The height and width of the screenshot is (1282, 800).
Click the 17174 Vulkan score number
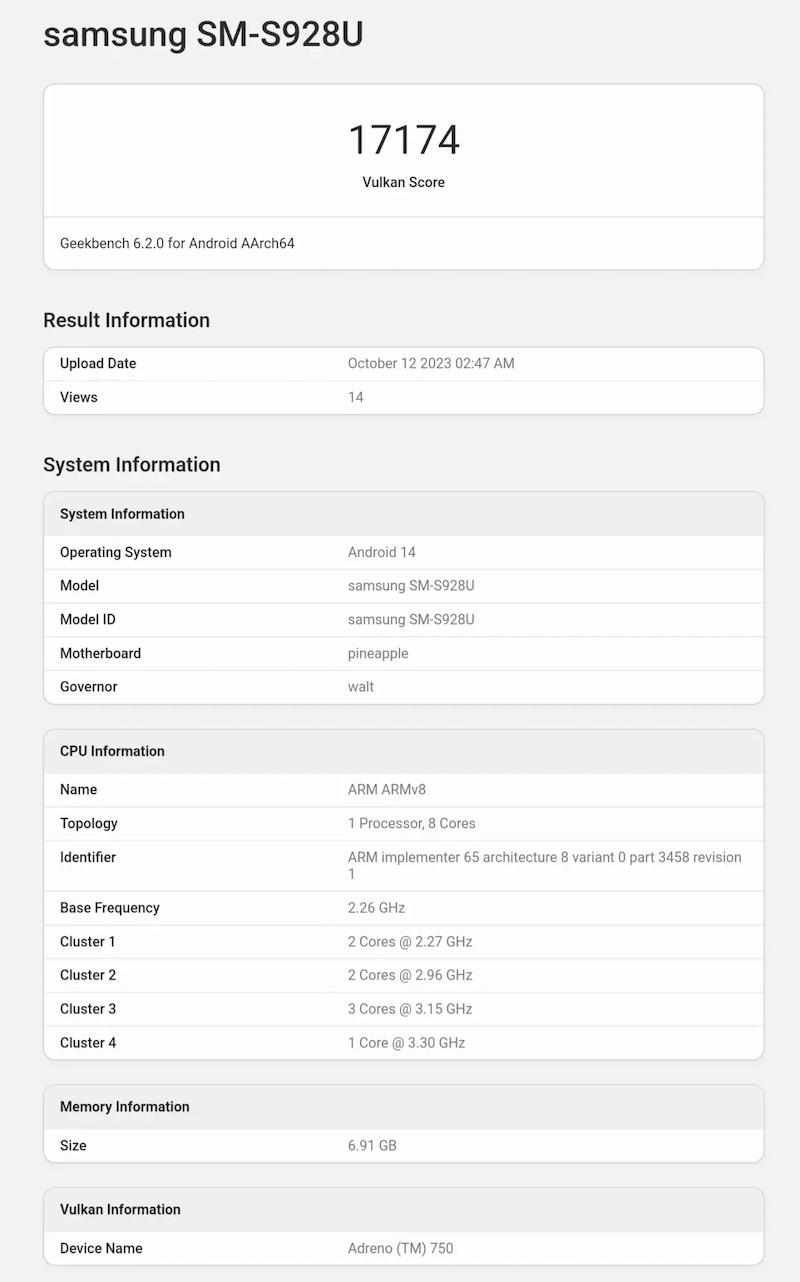point(403,140)
